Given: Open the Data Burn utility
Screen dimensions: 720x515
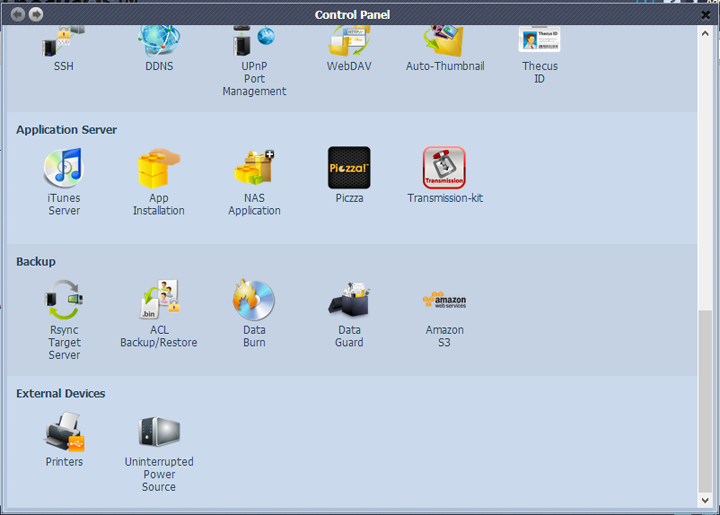Looking at the screenshot, I should pyautogui.click(x=254, y=300).
